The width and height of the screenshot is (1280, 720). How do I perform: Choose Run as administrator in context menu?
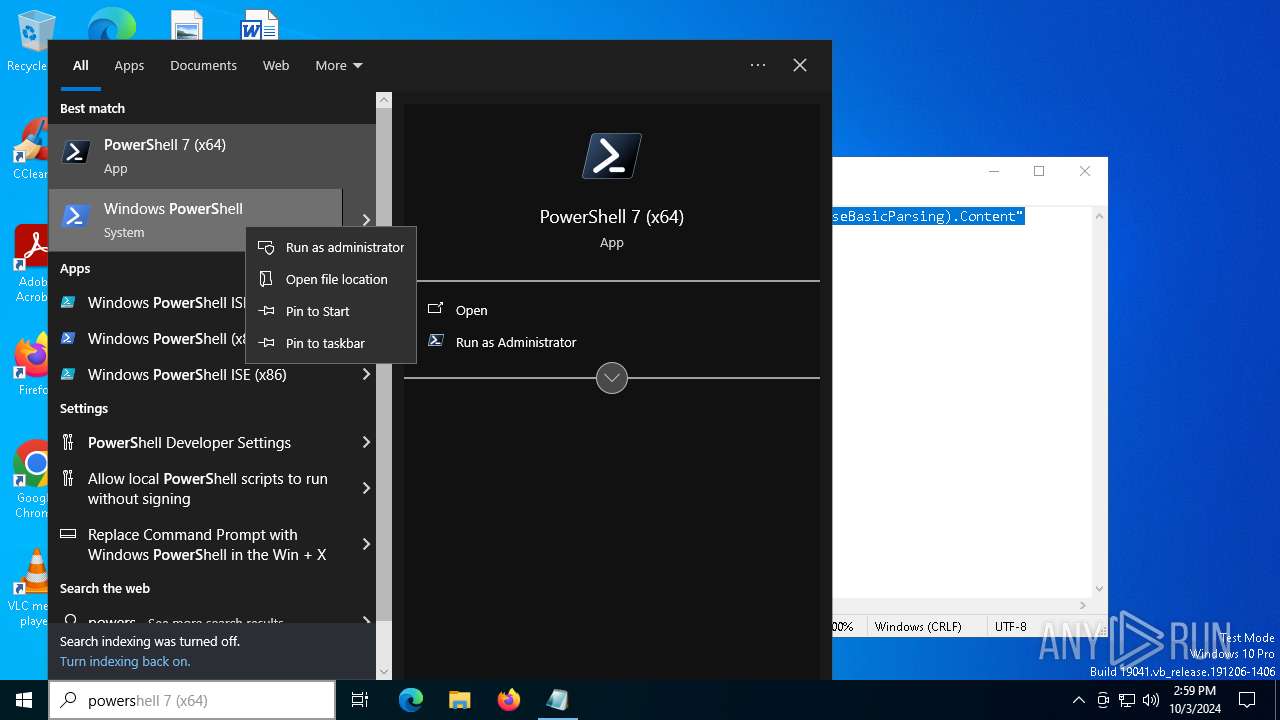[x=331, y=247]
